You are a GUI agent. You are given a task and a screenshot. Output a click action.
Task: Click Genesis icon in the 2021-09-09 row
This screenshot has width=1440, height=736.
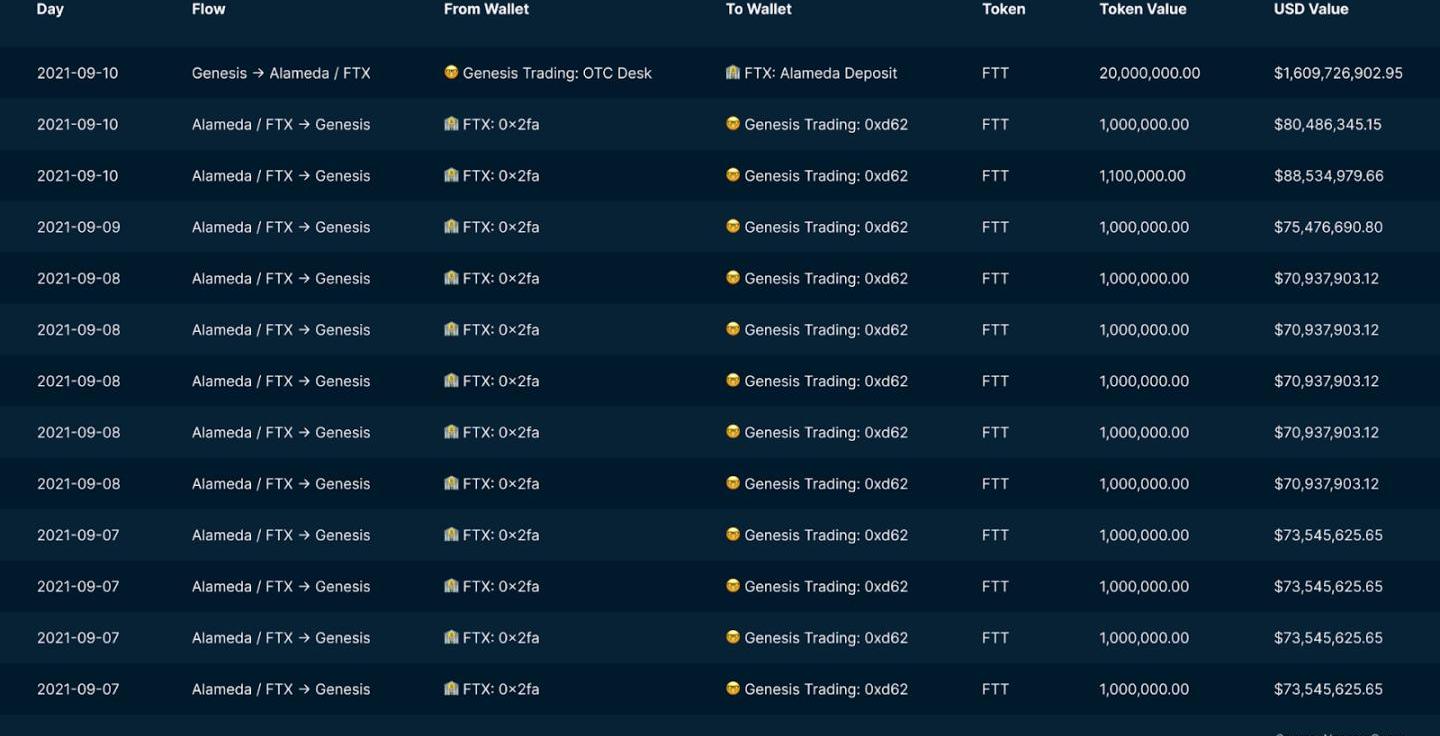tap(733, 226)
